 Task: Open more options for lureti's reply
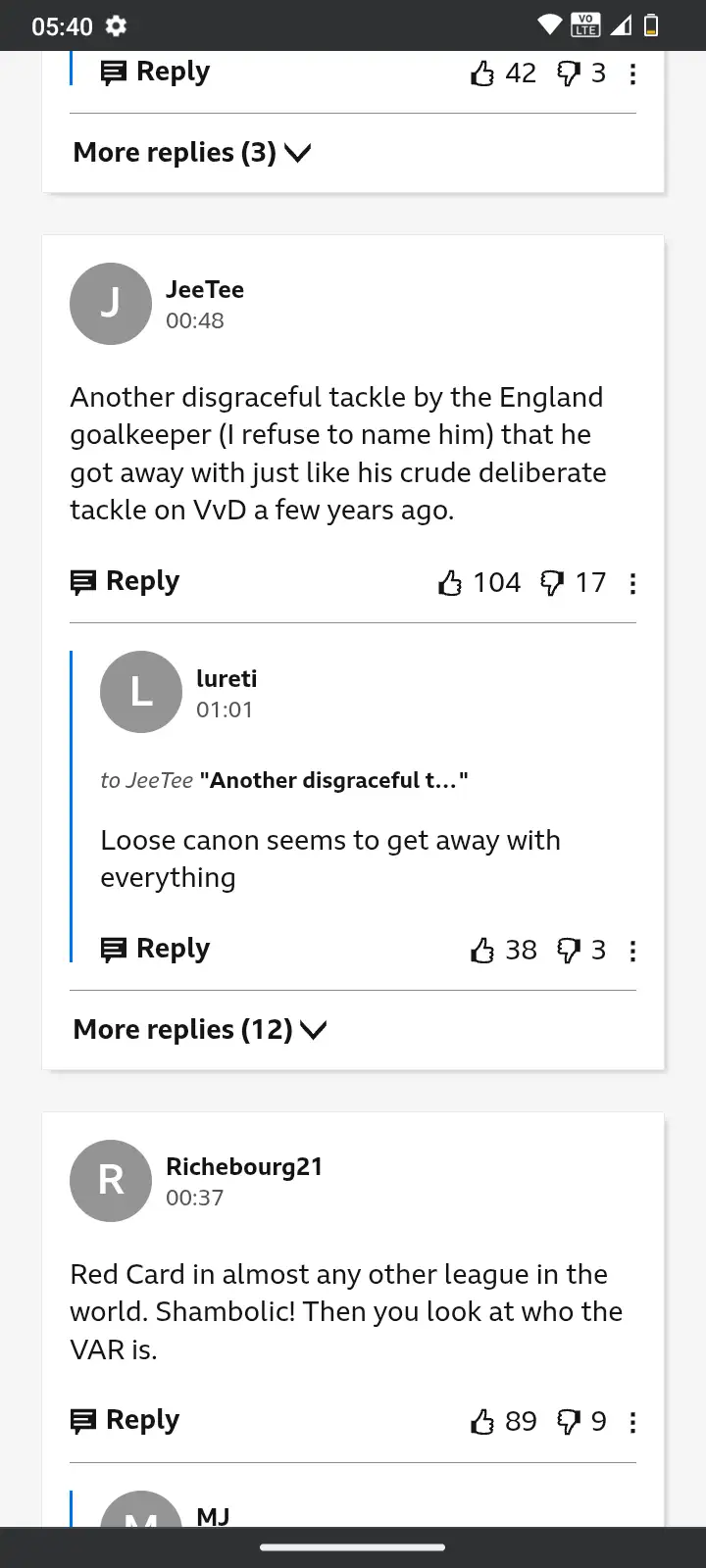pos(632,951)
